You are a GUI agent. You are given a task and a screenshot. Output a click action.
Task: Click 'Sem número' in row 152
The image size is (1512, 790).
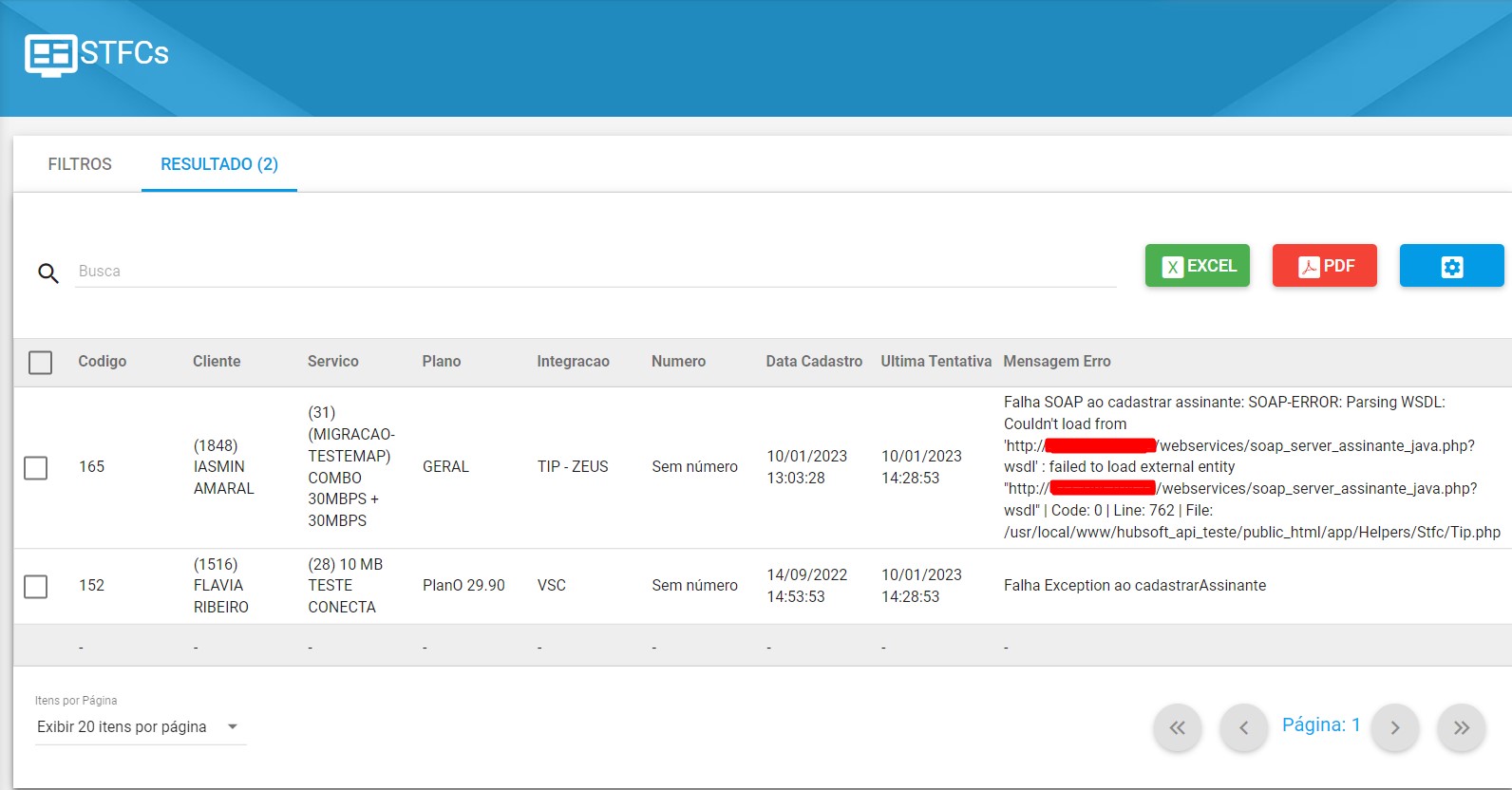pyautogui.click(x=694, y=586)
